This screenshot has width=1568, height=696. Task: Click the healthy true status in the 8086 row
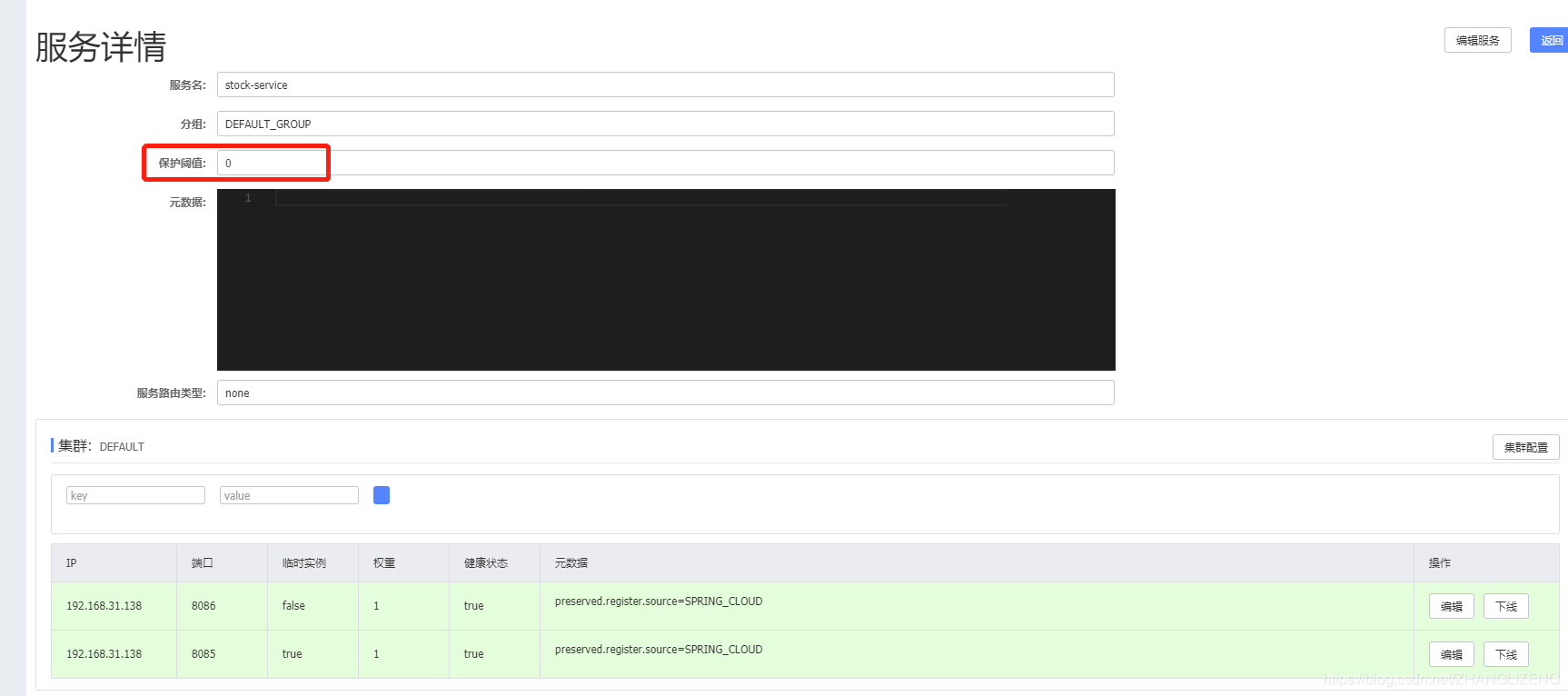point(473,606)
